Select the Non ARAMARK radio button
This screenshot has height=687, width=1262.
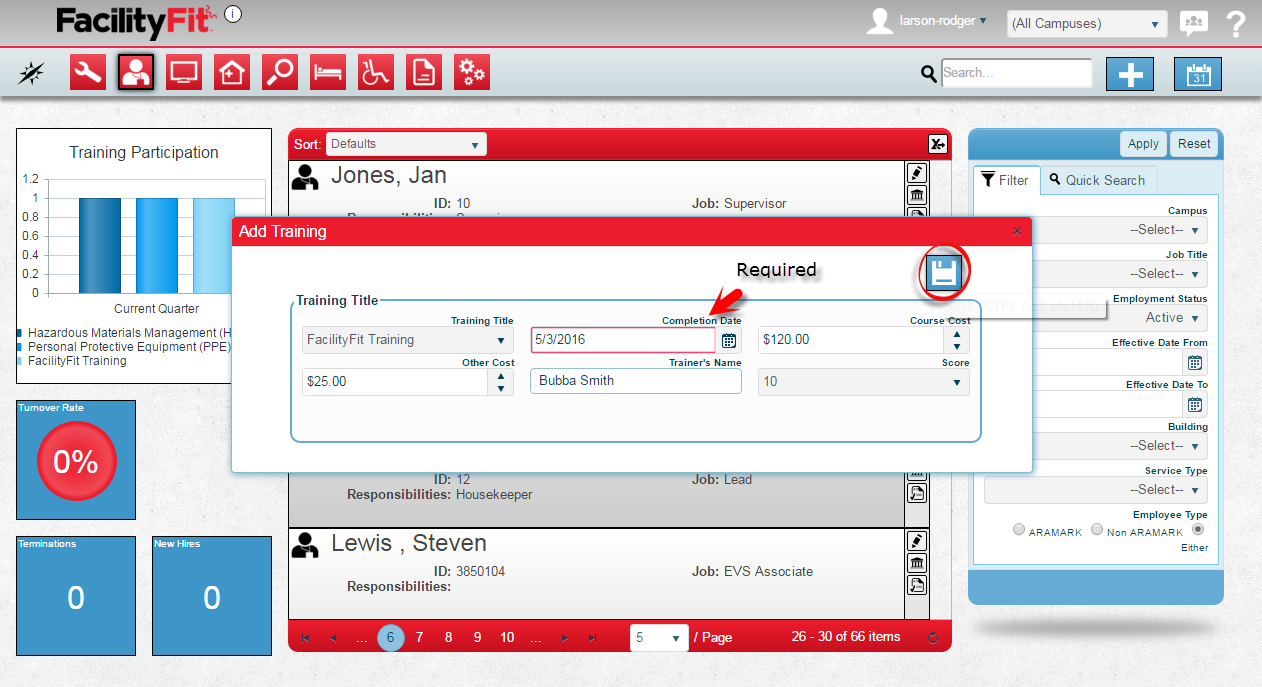(x=1097, y=529)
